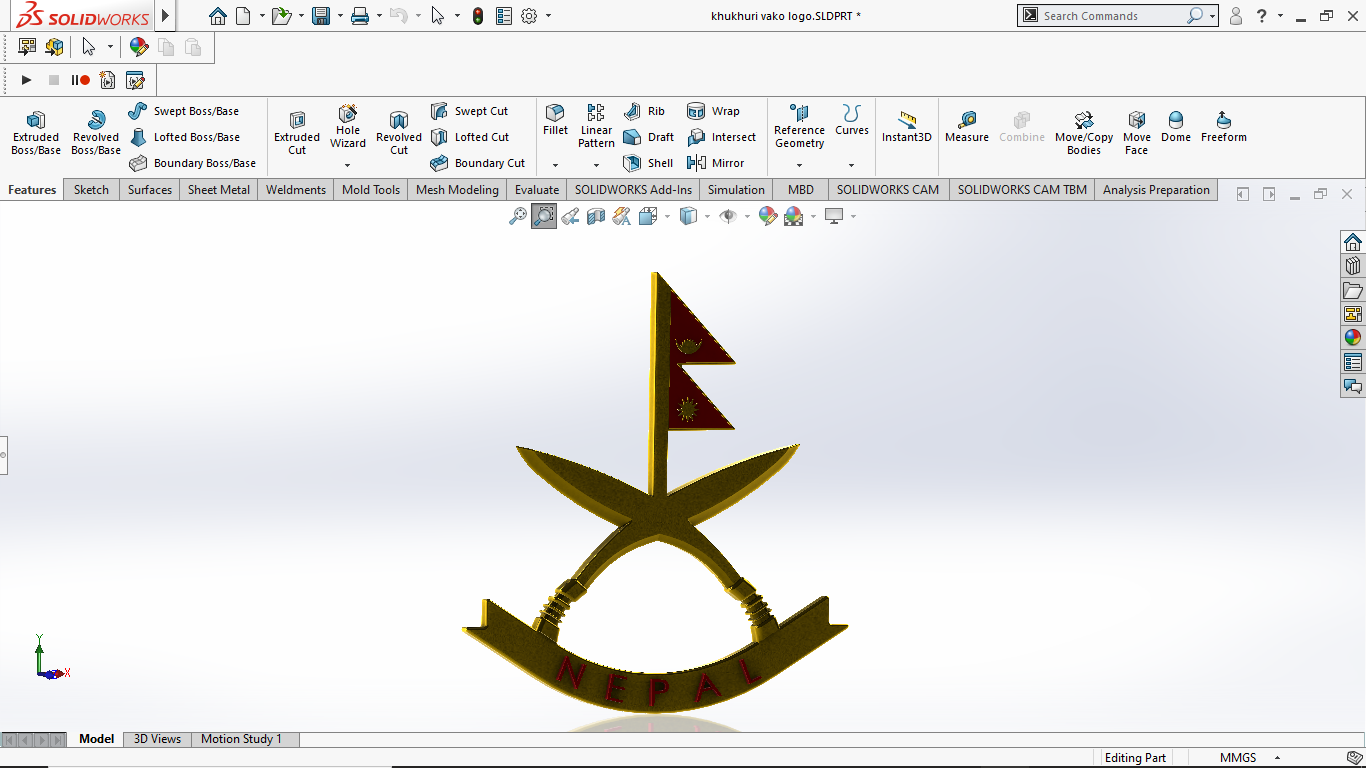Image resolution: width=1366 pixels, height=768 pixels.
Task: Switch to the Sketch tab
Action: (x=91, y=190)
